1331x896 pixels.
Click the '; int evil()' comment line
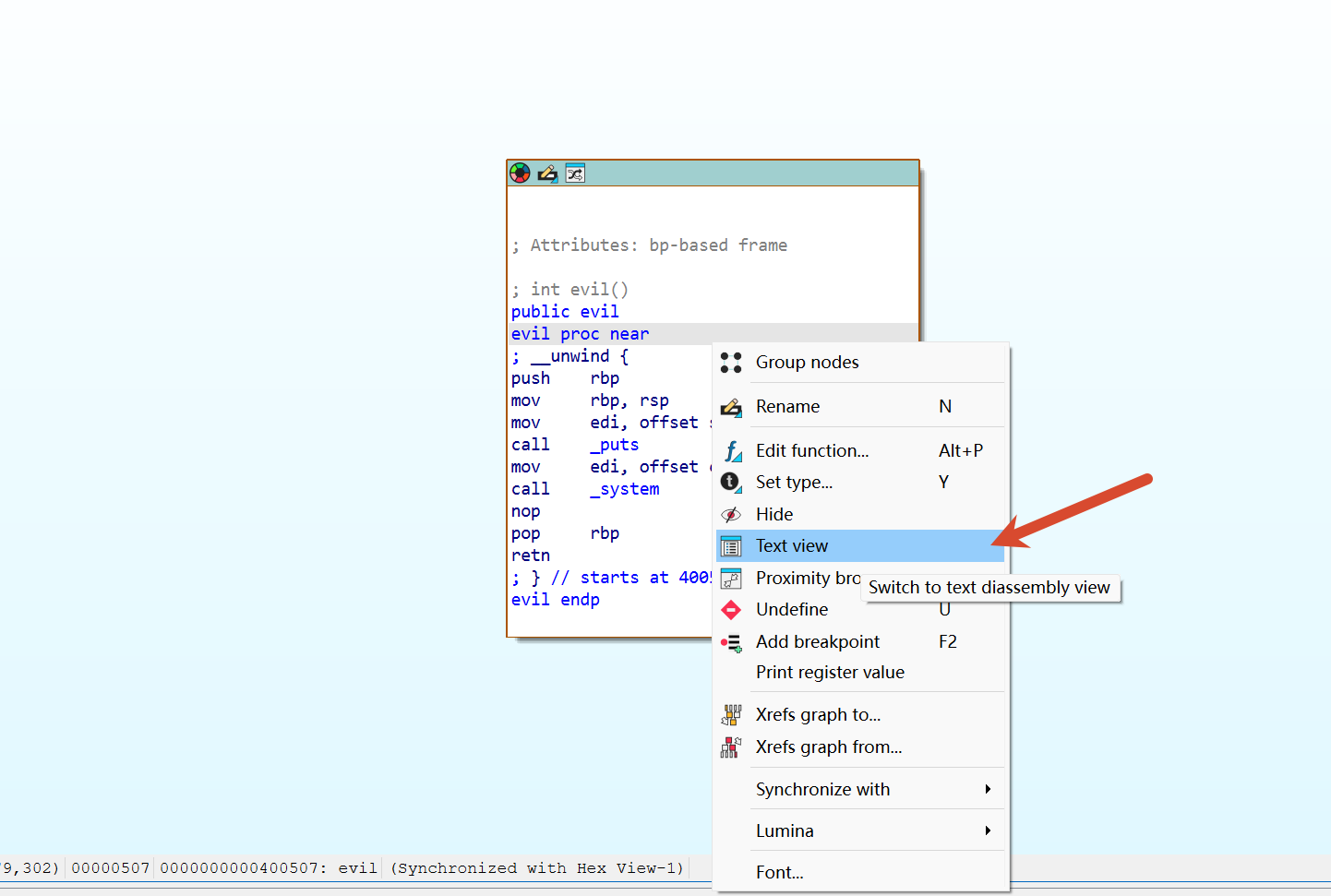[x=570, y=290]
